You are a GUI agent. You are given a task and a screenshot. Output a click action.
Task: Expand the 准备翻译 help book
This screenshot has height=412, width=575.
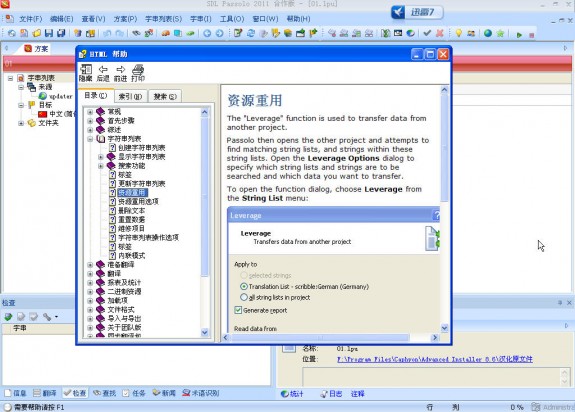coord(90,265)
